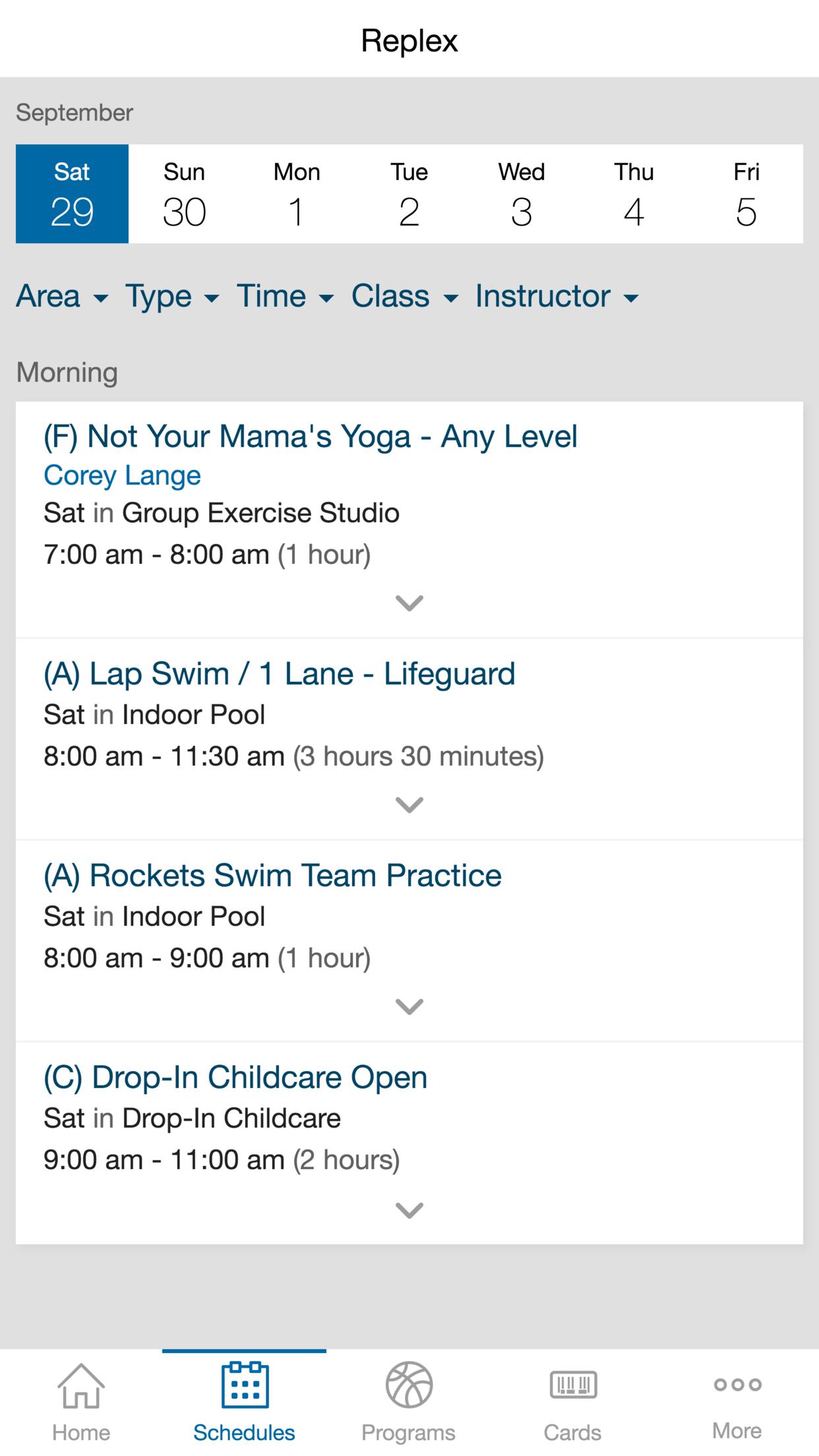Select Sun 30 in date strip

[x=185, y=194]
